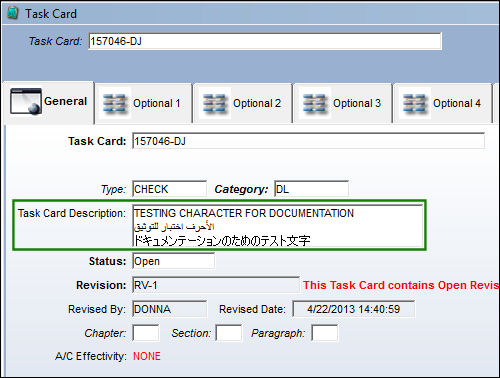Click the bold Status label
This screenshot has height=378, width=500.
(107, 261)
